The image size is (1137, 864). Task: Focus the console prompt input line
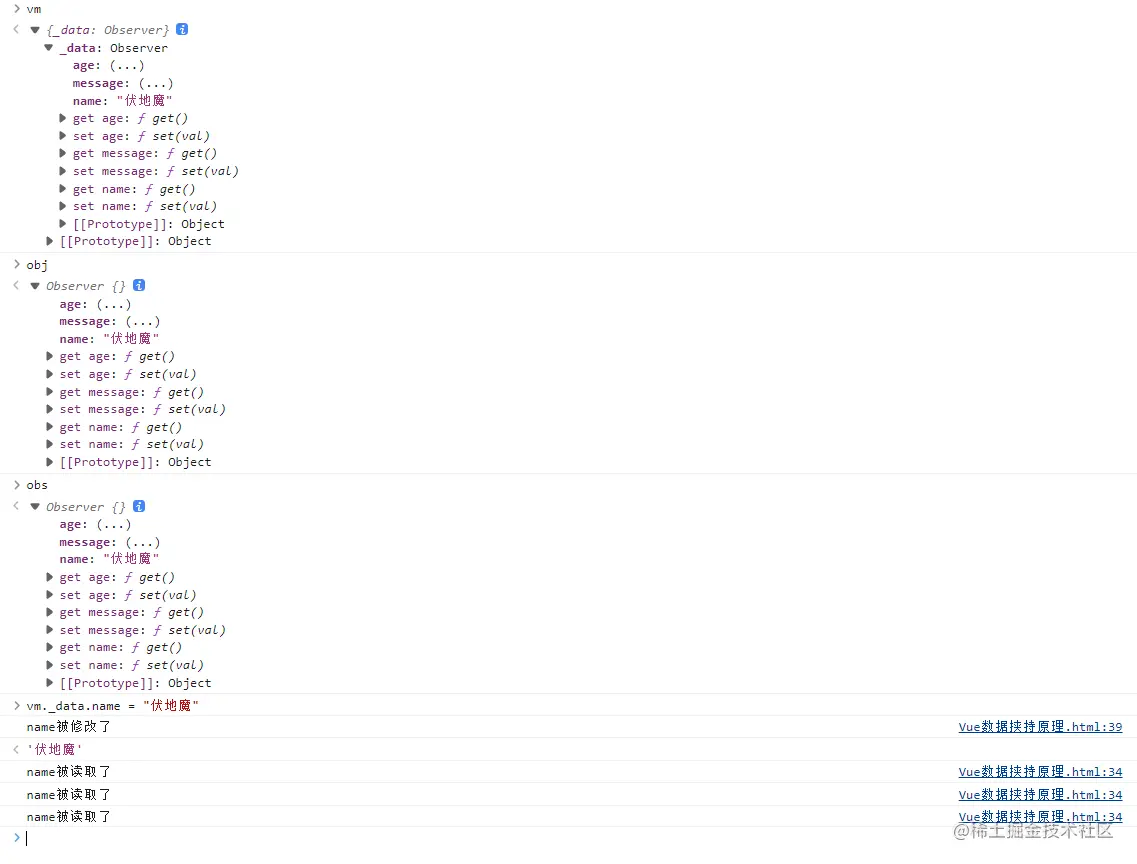coord(580,838)
